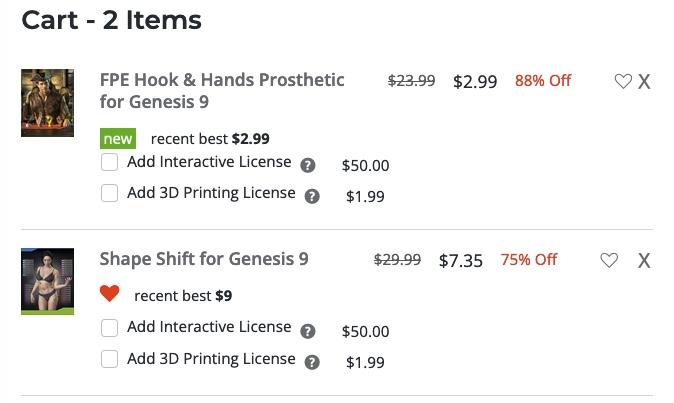Click the green new badge

click(118, 139)
